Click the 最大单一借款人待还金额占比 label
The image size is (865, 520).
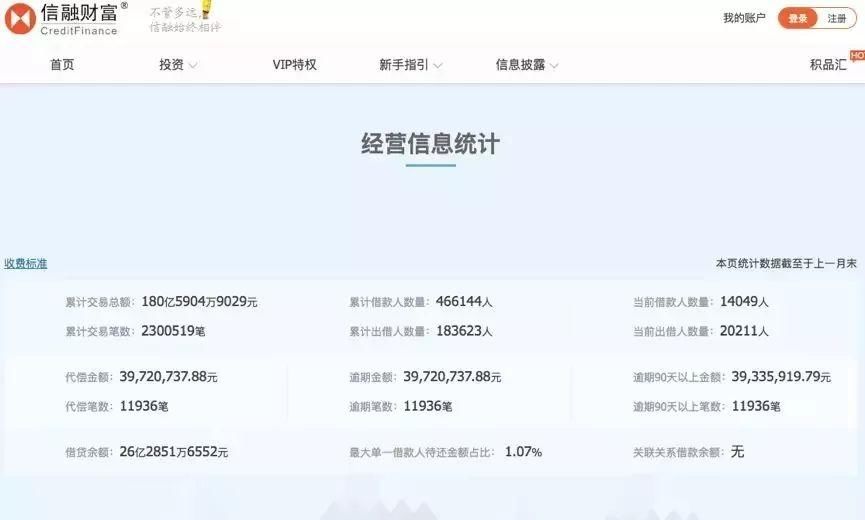tap(422, 453)
